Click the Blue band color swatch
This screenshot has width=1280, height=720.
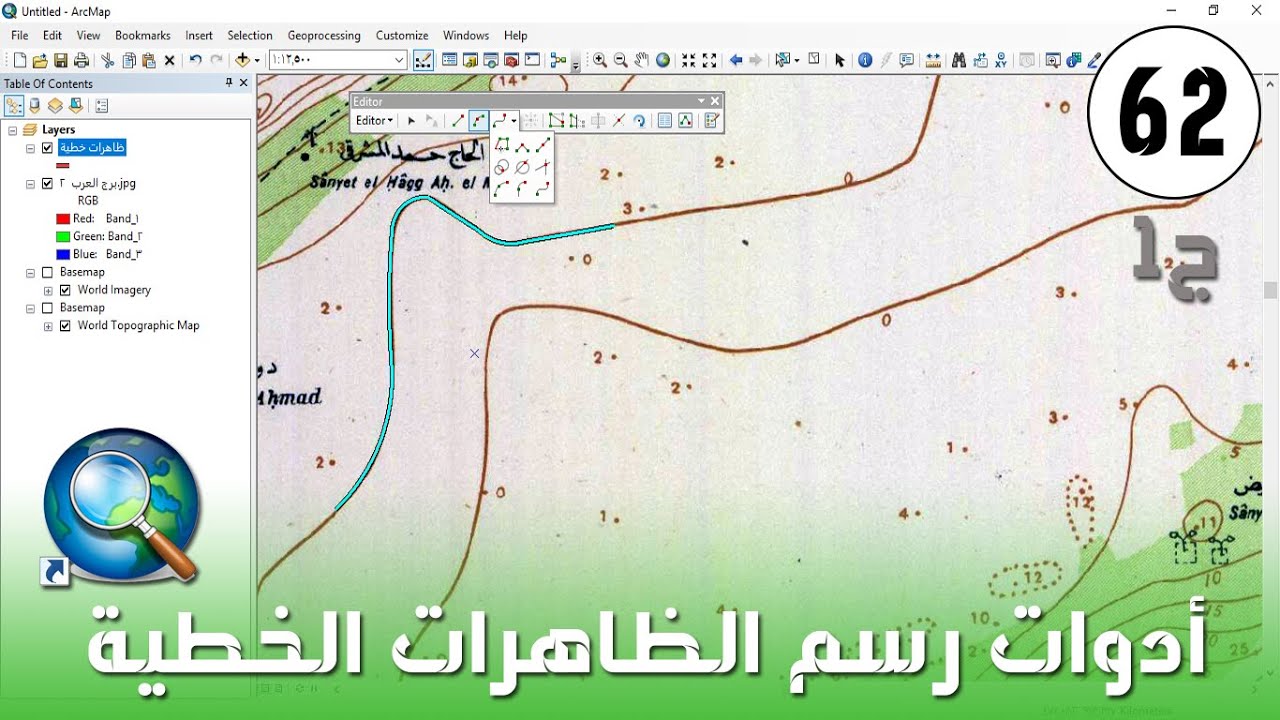pyautogui.click(x=63, y=254)
